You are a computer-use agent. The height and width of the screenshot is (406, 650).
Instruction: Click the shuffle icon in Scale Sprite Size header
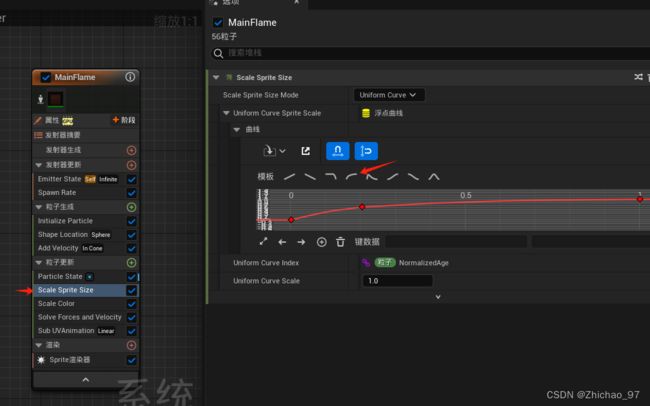point(638,77)
